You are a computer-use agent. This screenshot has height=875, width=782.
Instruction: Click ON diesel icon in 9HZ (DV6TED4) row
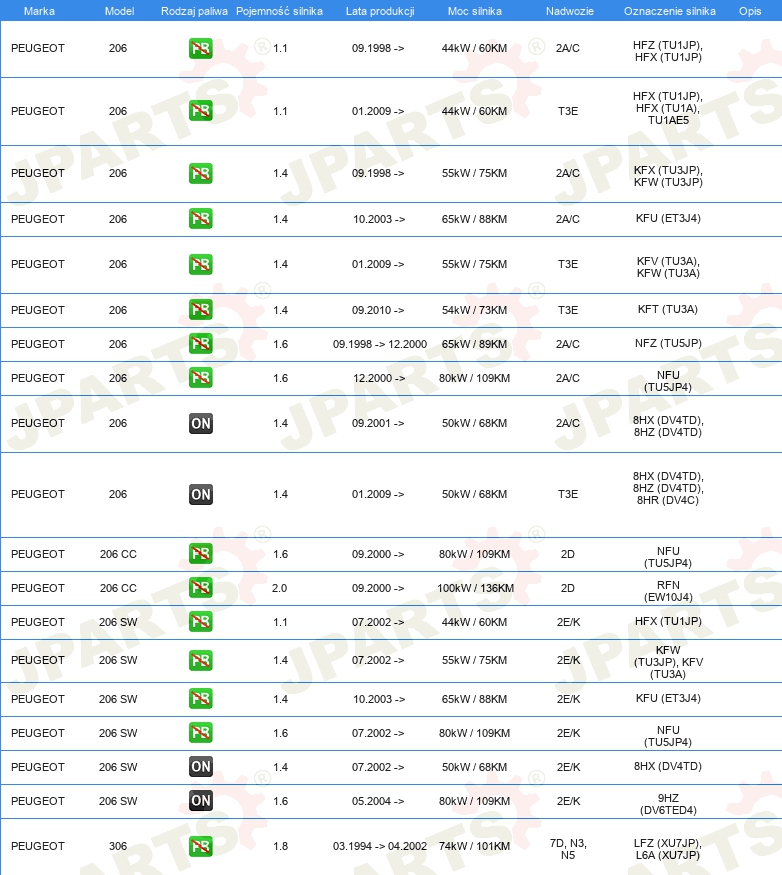[200, 801]
